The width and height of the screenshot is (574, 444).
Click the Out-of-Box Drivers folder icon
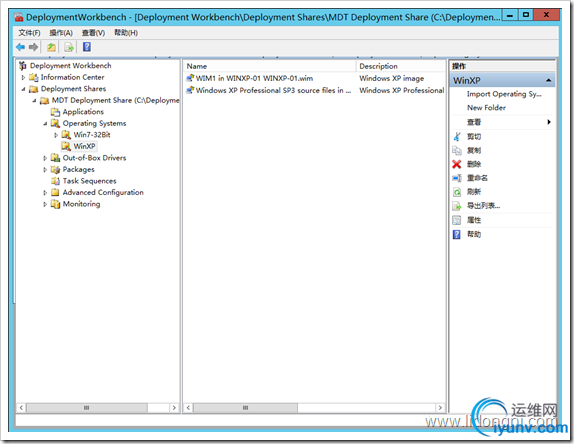click(x=55, y=158)
